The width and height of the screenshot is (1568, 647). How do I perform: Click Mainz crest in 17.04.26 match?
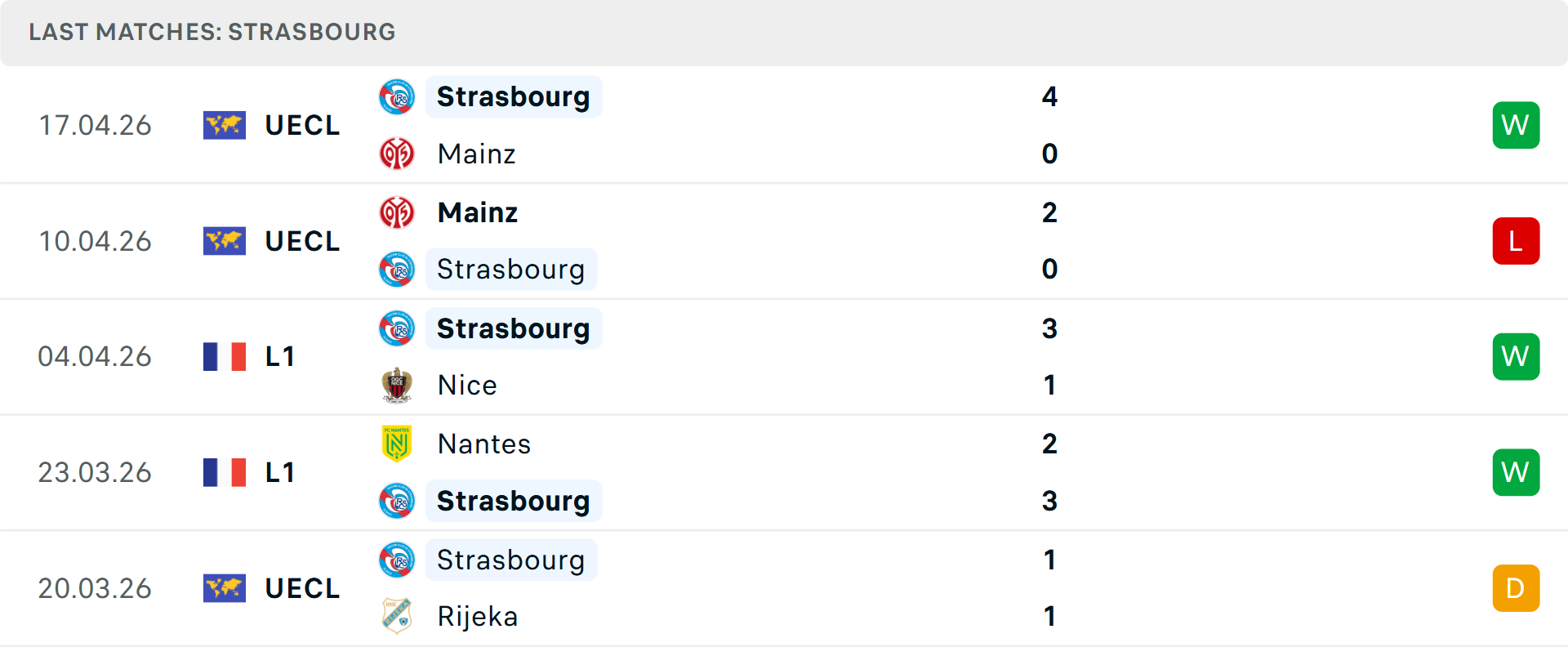coord(397,154)
